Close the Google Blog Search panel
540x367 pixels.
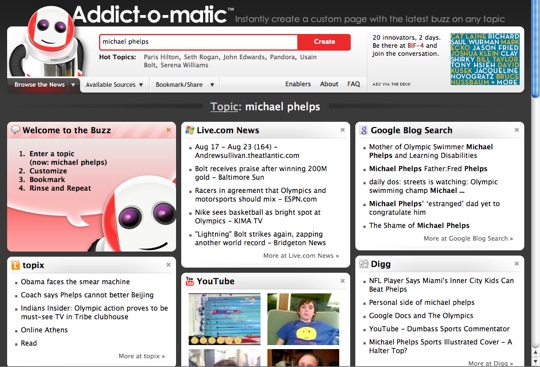coord(517,130)
